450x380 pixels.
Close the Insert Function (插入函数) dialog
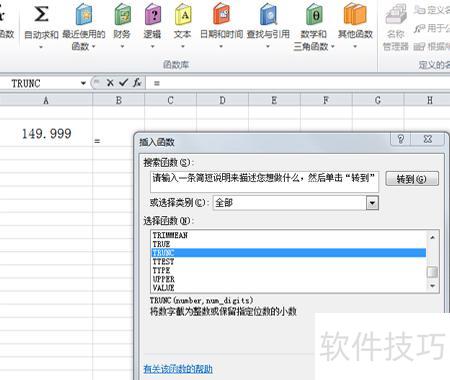[428, 139]
